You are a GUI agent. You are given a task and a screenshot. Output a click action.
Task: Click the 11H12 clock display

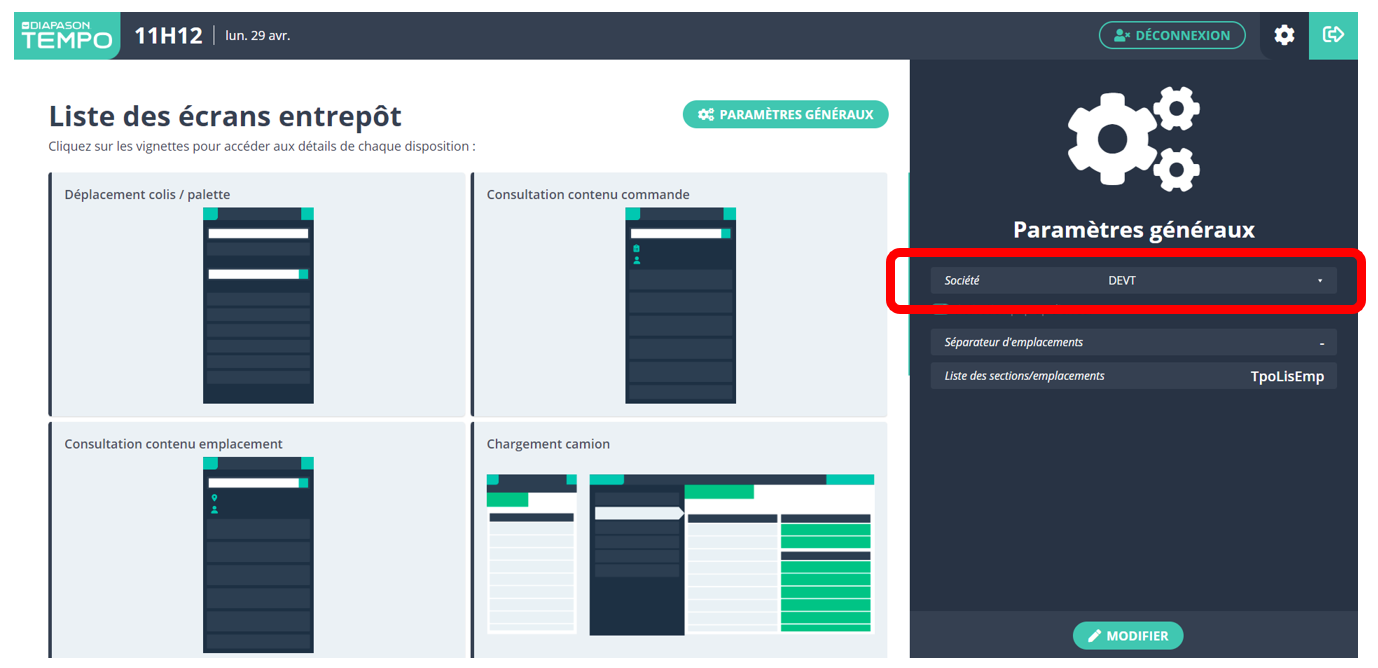click(168, 36)
